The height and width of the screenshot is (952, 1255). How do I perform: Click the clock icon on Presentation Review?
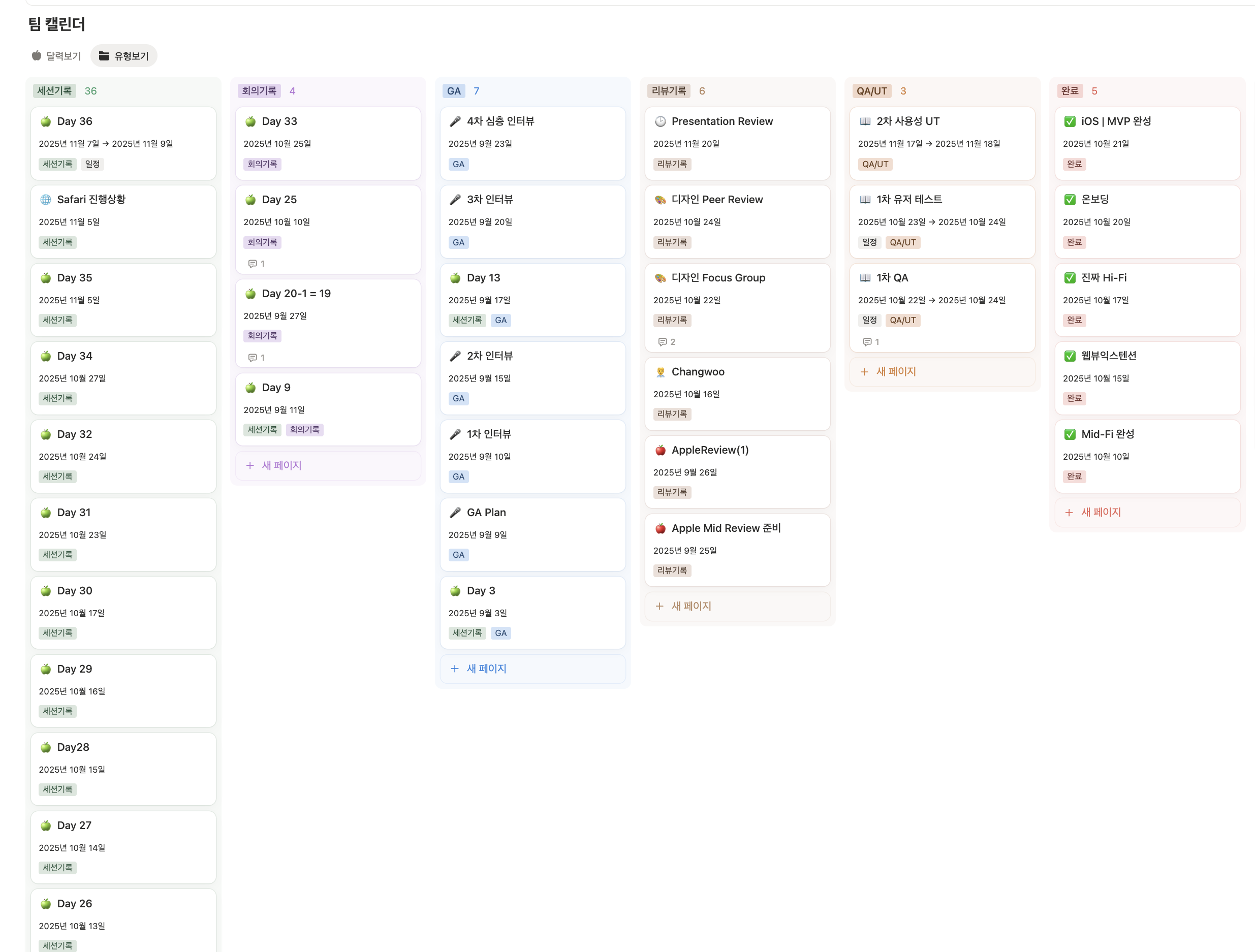coord(660,121)
